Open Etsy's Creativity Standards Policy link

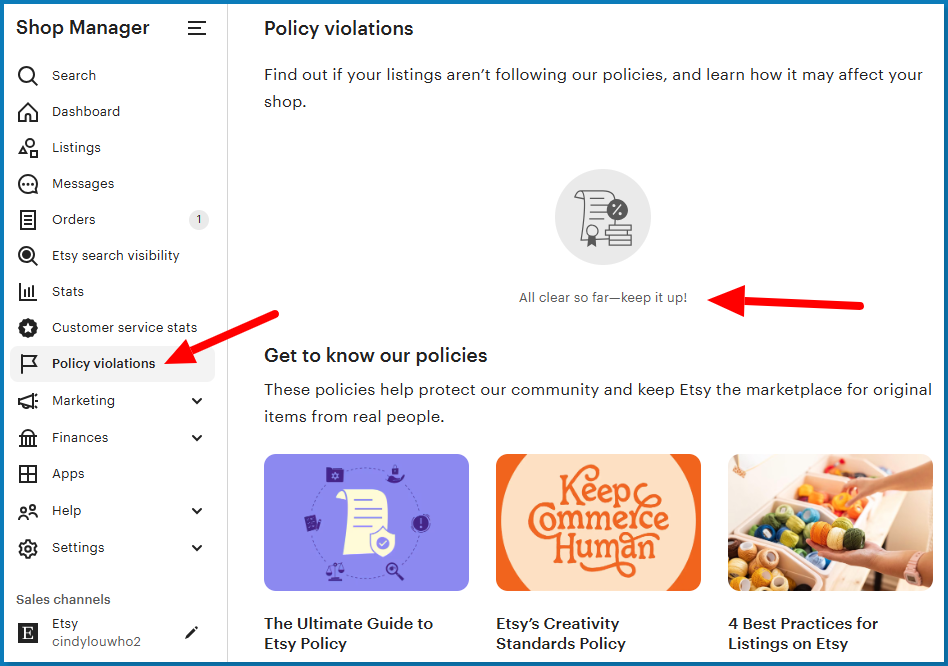(x=560, y=633)
